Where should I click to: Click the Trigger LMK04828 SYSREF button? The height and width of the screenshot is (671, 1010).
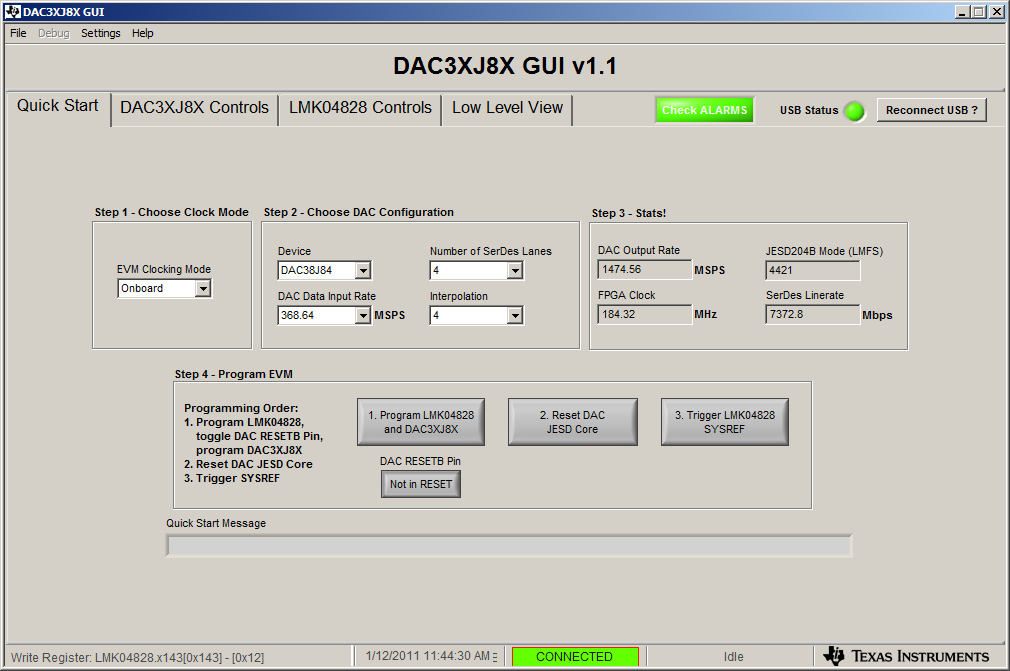(x=725, y=422)
